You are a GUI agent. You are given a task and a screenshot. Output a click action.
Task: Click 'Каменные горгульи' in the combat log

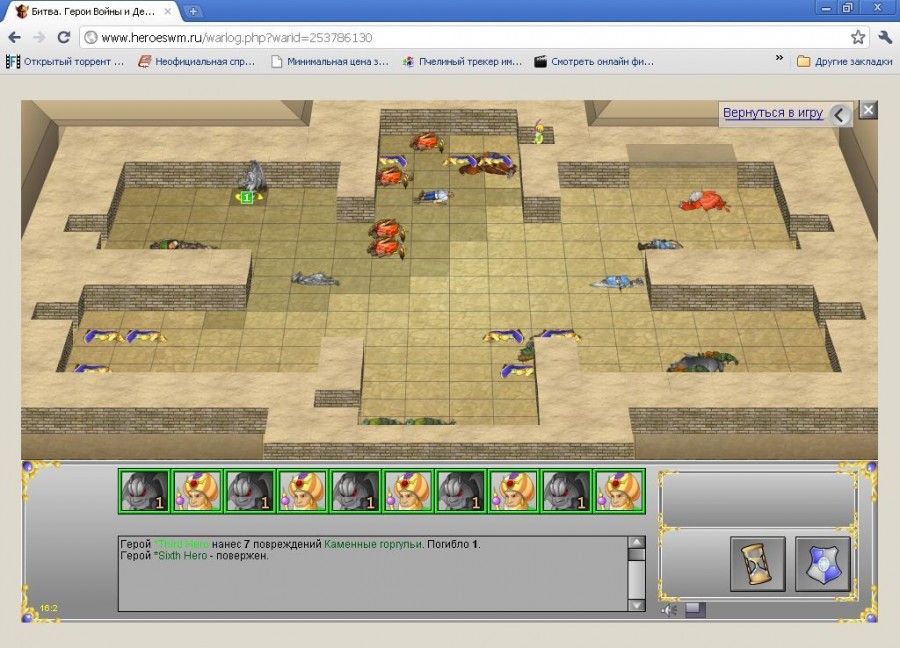pyautogui.click(x=373, y=544)
